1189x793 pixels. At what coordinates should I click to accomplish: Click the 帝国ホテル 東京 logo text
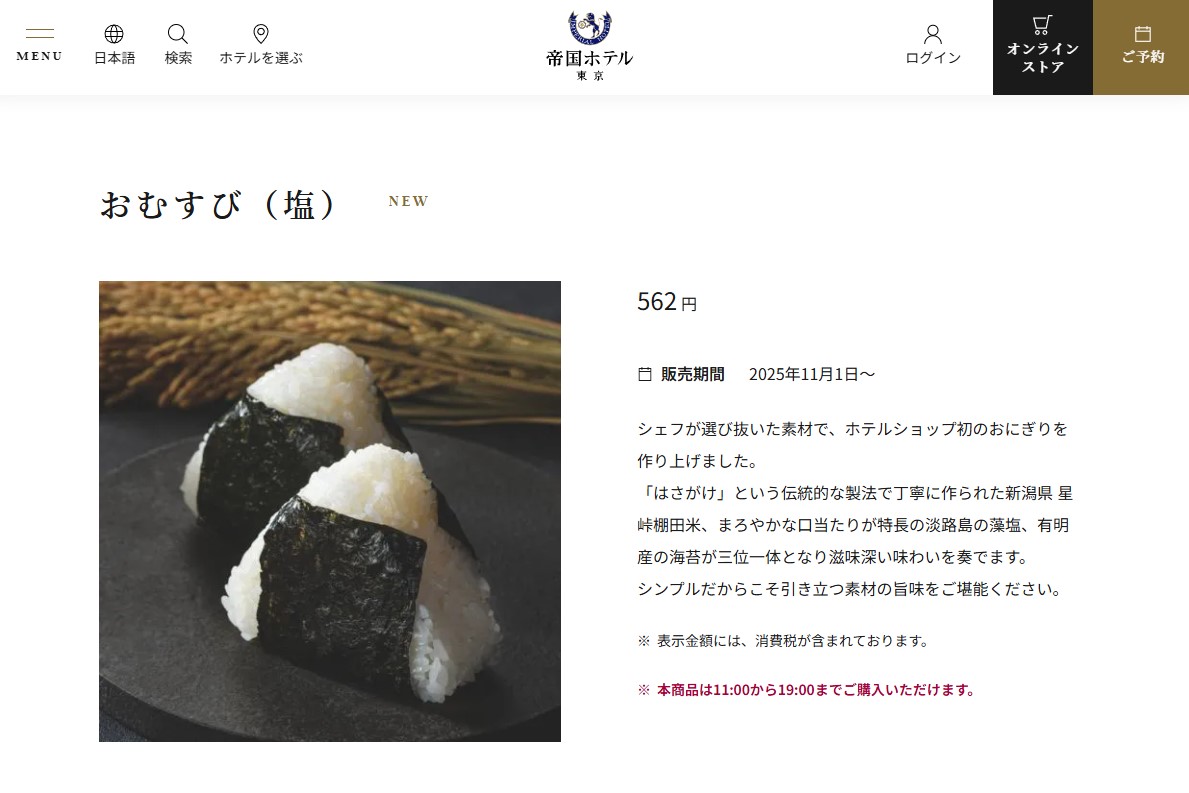(x=589, y=65)
